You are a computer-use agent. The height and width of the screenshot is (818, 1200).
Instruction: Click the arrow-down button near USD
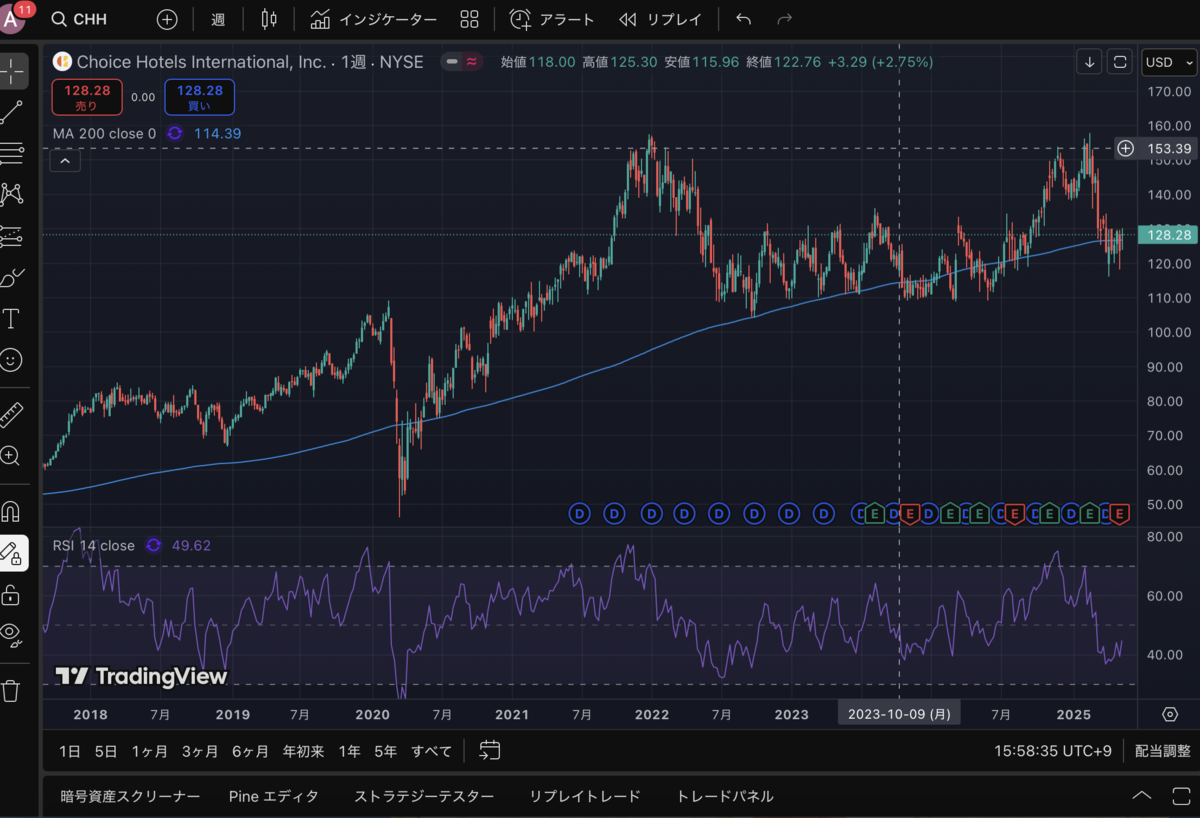pyautogui.click(x=1089, y=62)
